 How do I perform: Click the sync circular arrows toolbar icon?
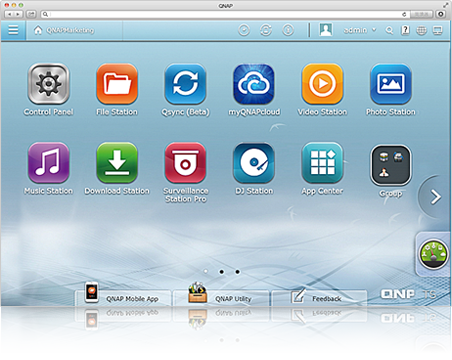pos(266,30)
